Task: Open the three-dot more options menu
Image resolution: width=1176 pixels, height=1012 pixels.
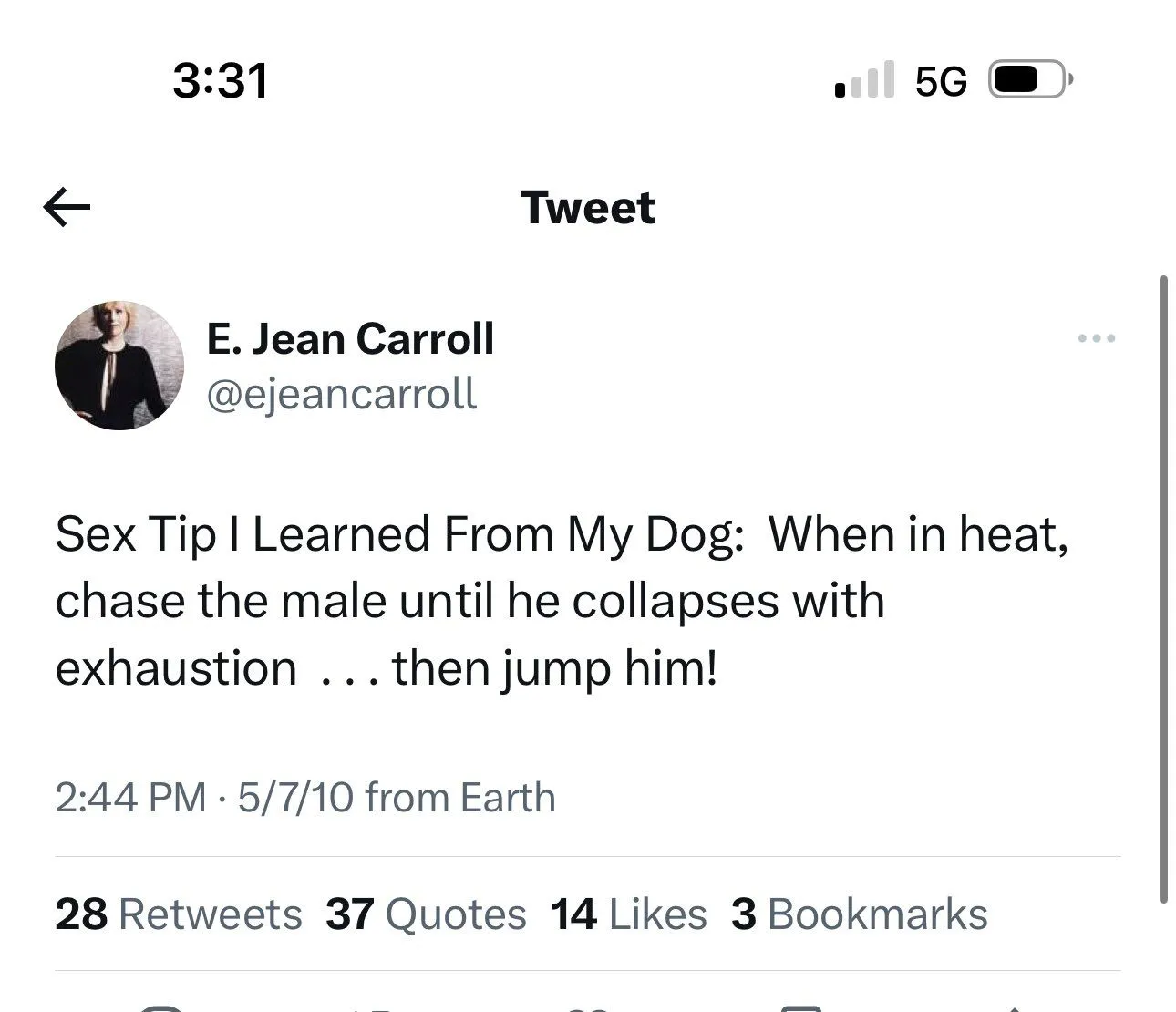Action: point(1096,338)
